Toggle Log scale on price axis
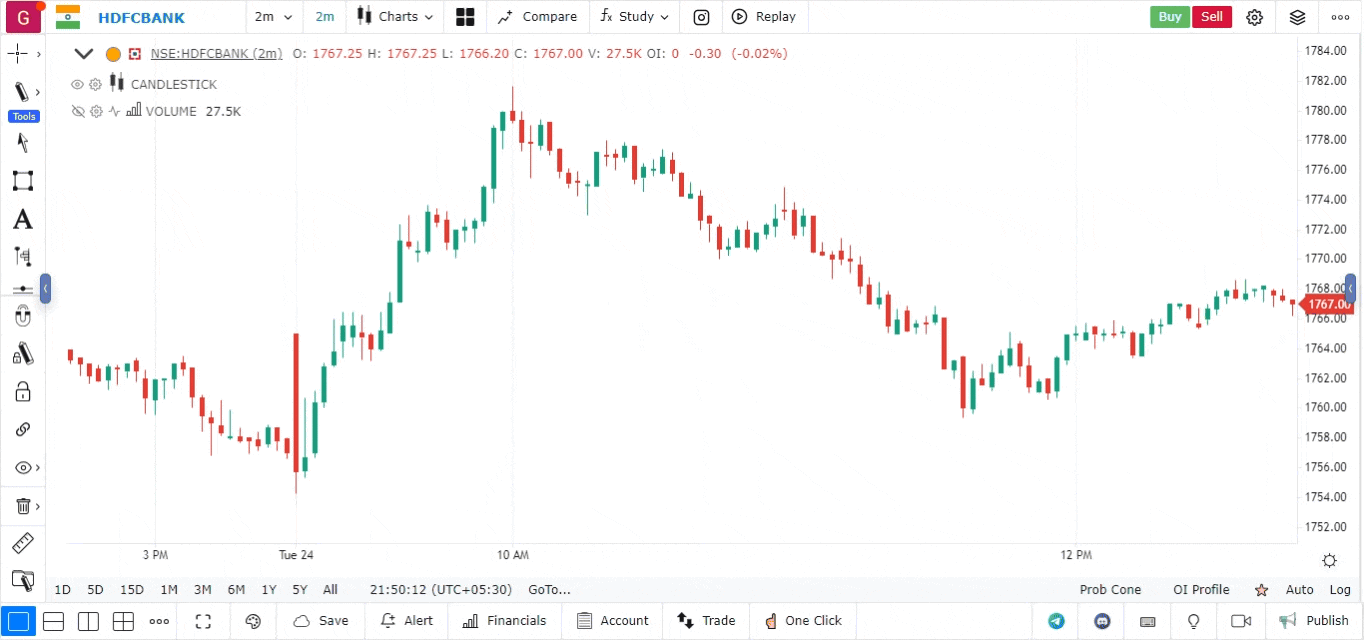This screenshot has width=1364, height=640. [x=1340, y=590]
